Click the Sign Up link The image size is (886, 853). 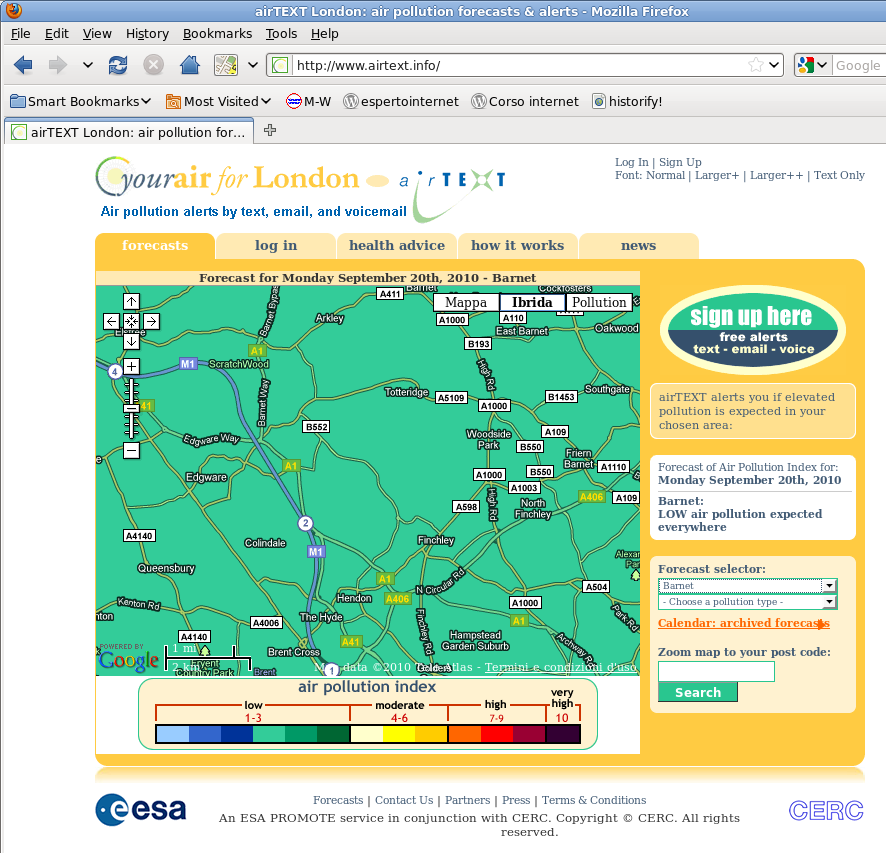click(x=680, y=162)
